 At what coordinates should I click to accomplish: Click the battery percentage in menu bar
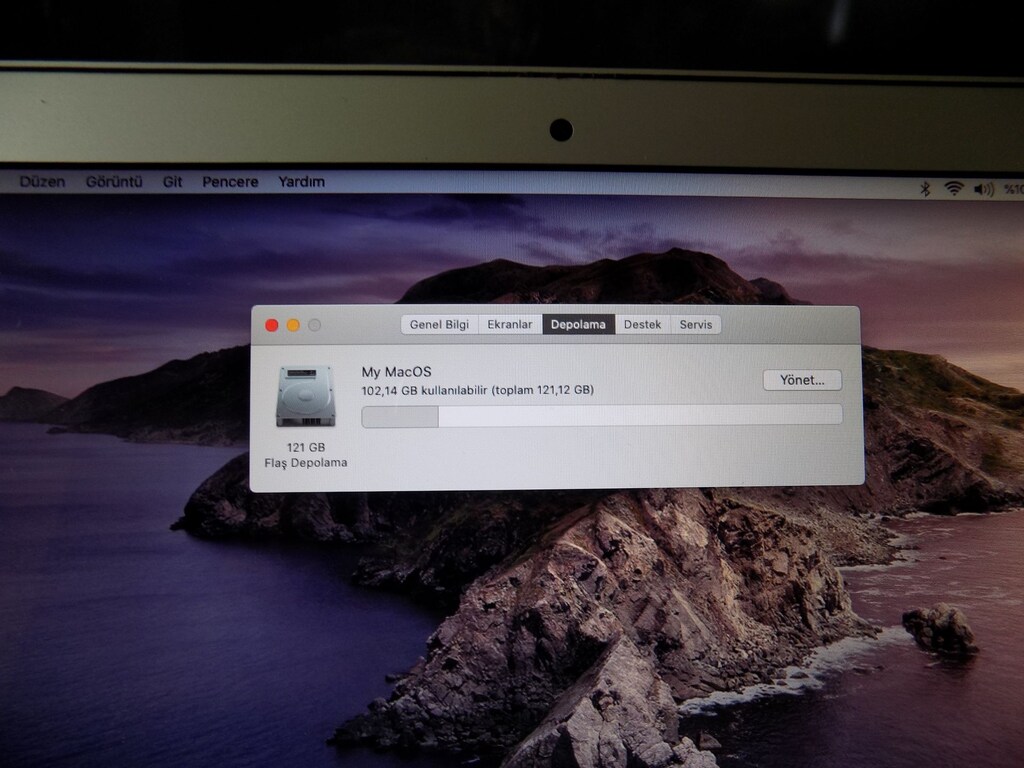[x=1014, y=189]
